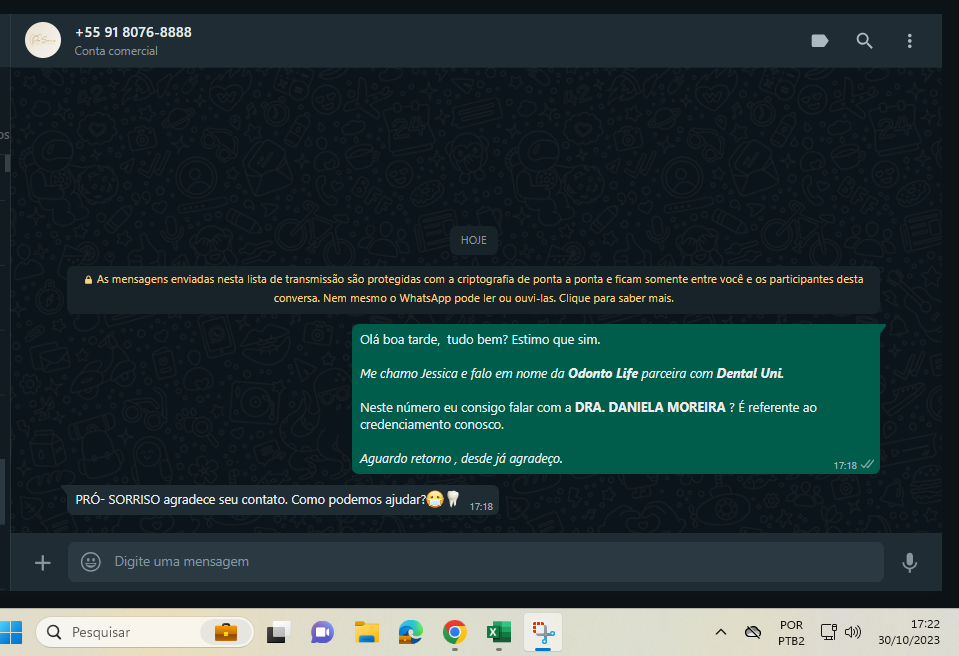
Task: Click the contact number +55 91 8076-8888
Action: 133,32
